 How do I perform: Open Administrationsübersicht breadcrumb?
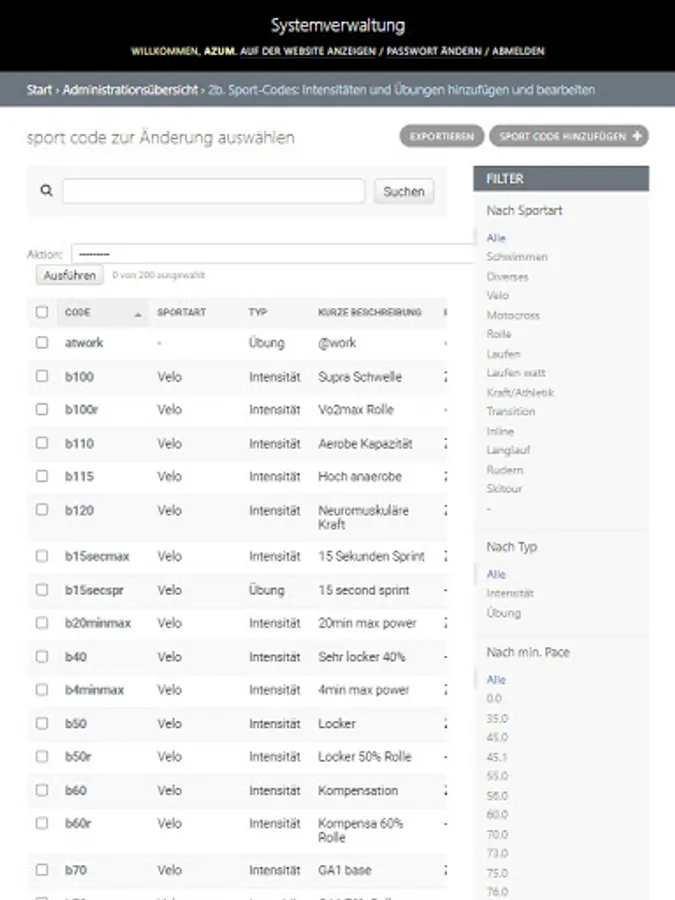pos(130,90)
